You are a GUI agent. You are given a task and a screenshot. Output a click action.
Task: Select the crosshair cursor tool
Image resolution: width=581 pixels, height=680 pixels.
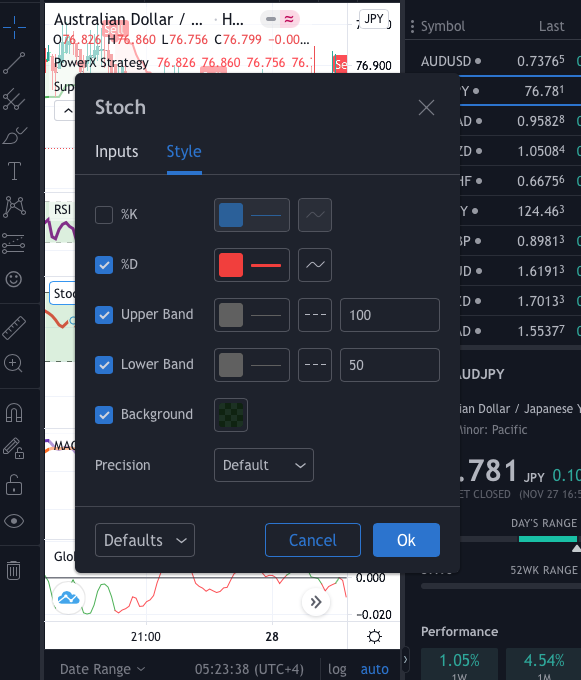[14, 27]
